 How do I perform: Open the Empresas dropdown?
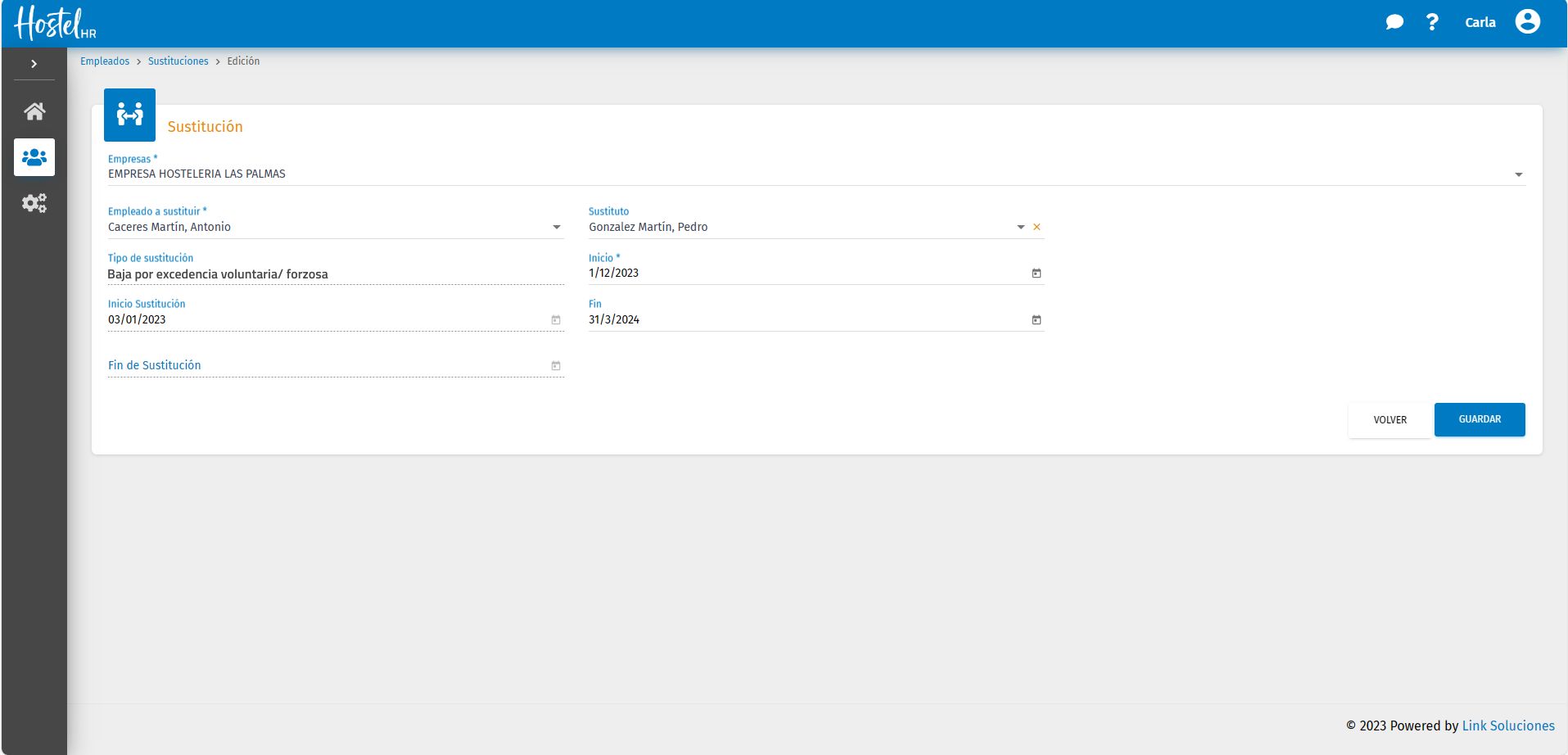[x=1518, y=174]
